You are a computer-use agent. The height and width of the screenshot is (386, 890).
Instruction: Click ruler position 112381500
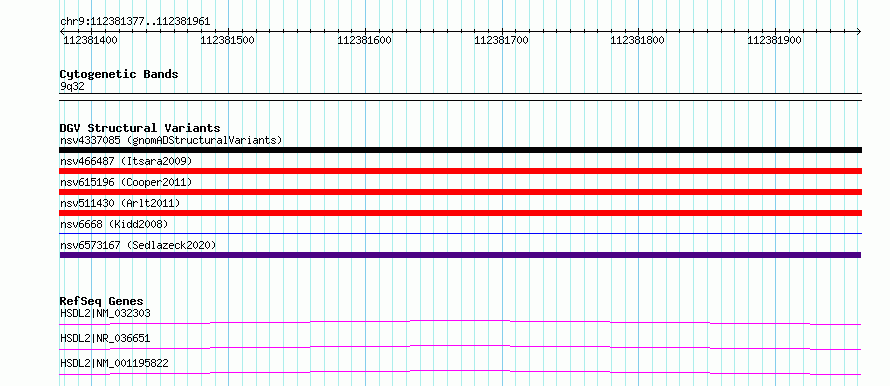coord(228,40)
